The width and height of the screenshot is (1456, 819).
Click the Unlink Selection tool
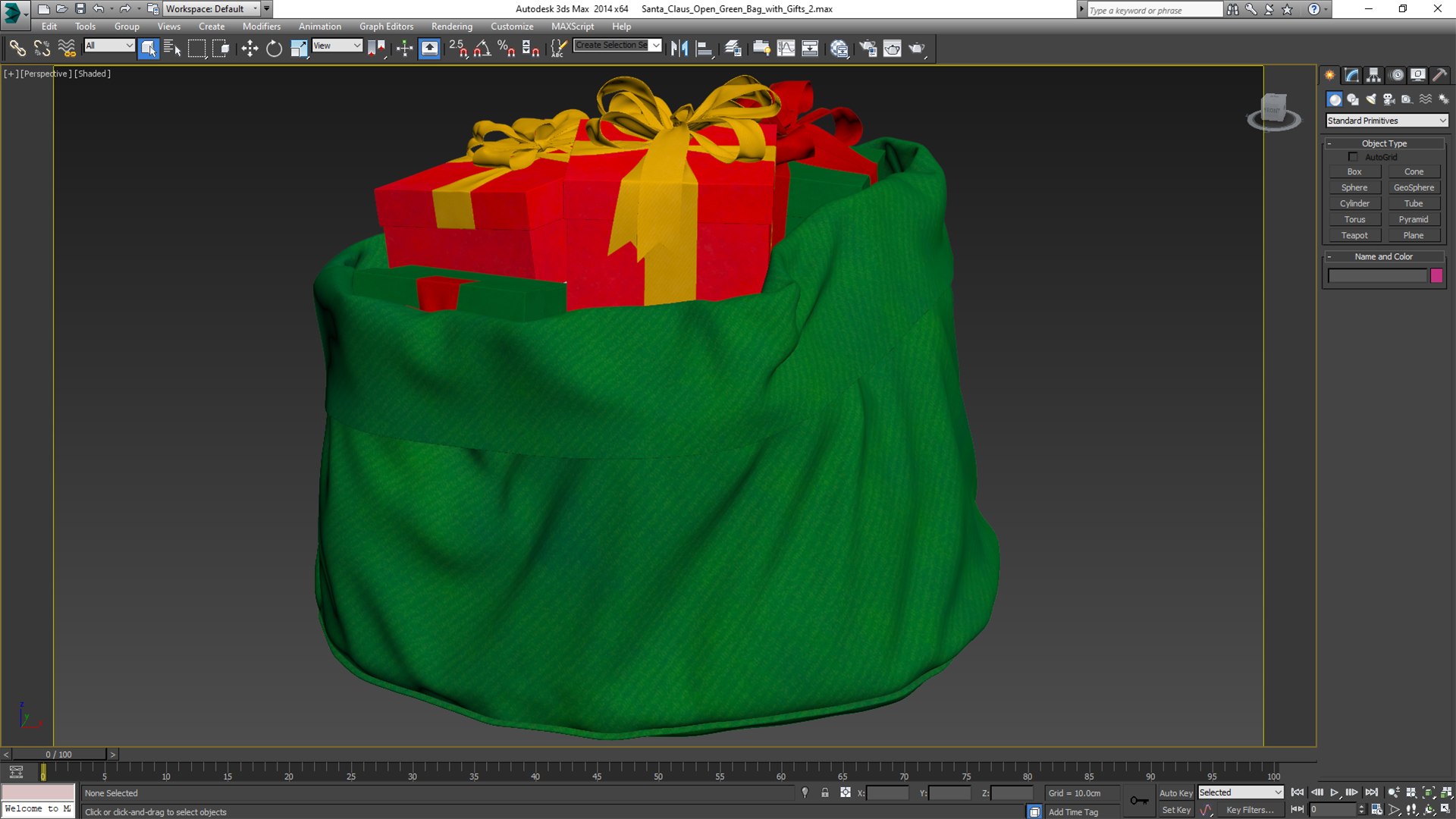[x=42, y=49]
